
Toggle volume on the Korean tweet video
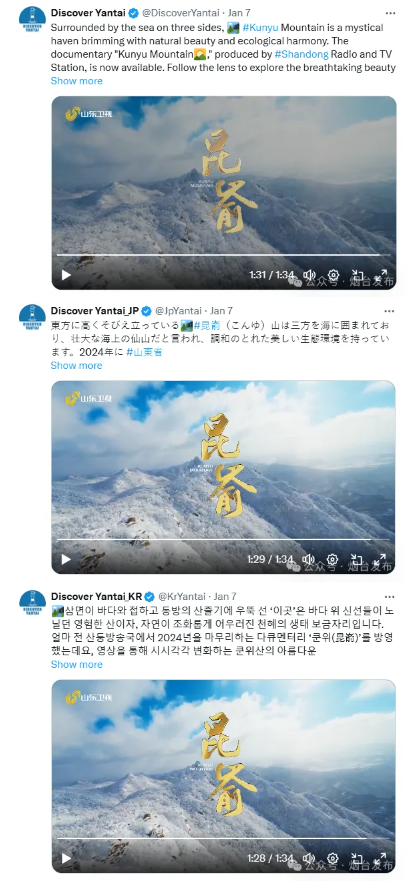[x=309, y=858]
